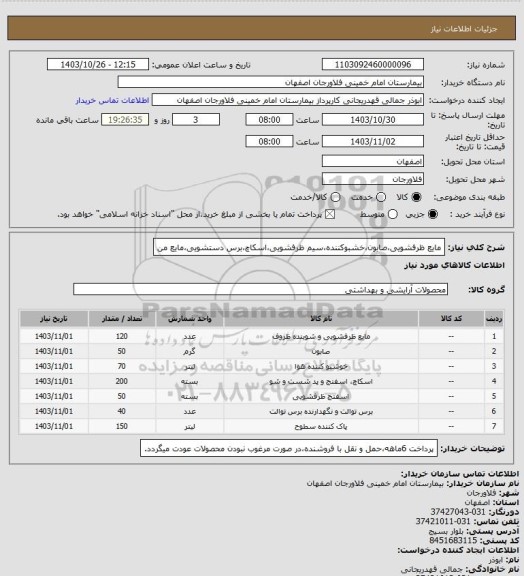The width and height of the screenshot is (524, 576).
Task: Click the delivery city field فلاورجان
Action: (x=373, y=179)
